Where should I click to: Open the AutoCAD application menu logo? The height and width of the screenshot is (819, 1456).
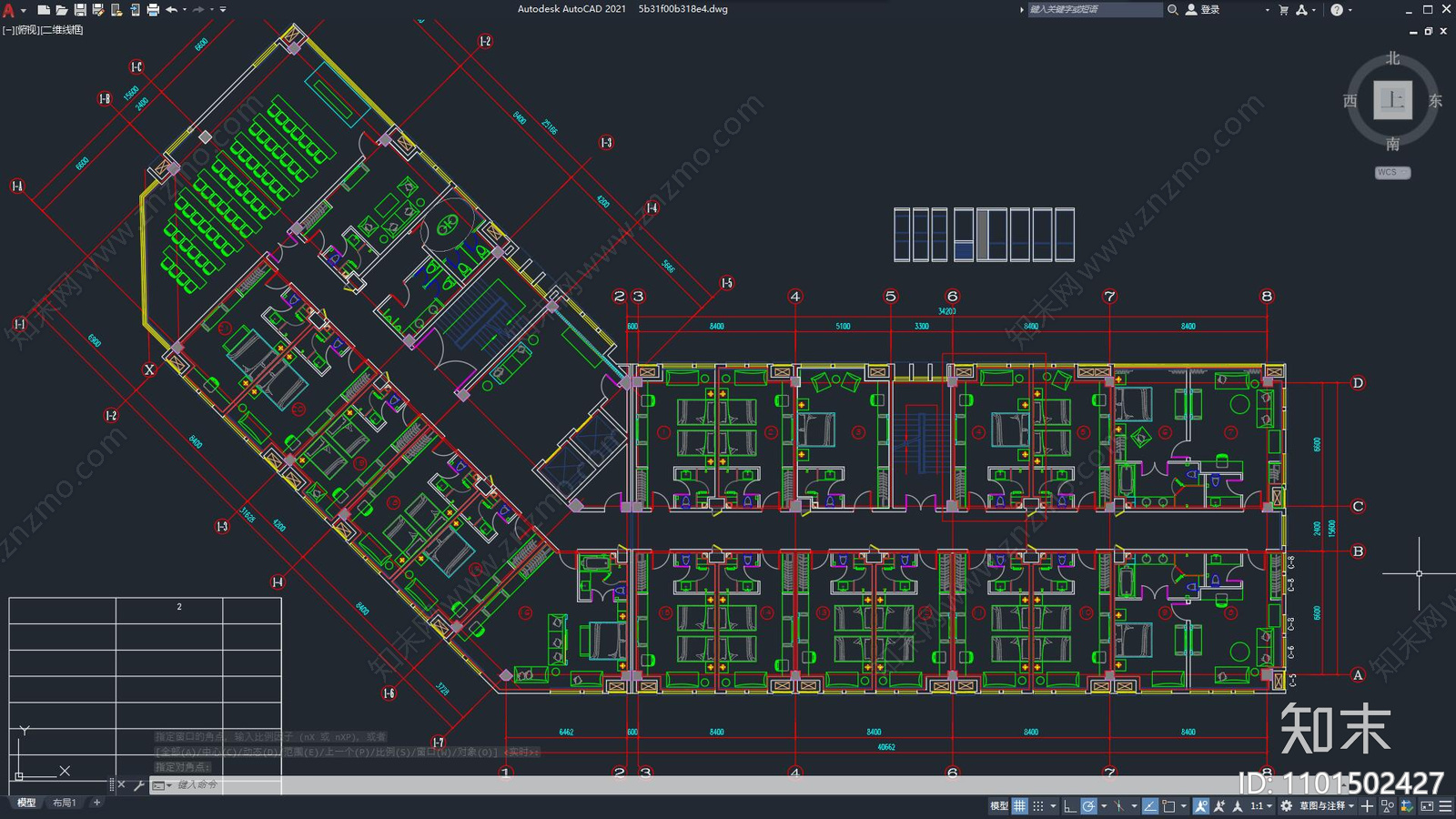pos(8,10)
